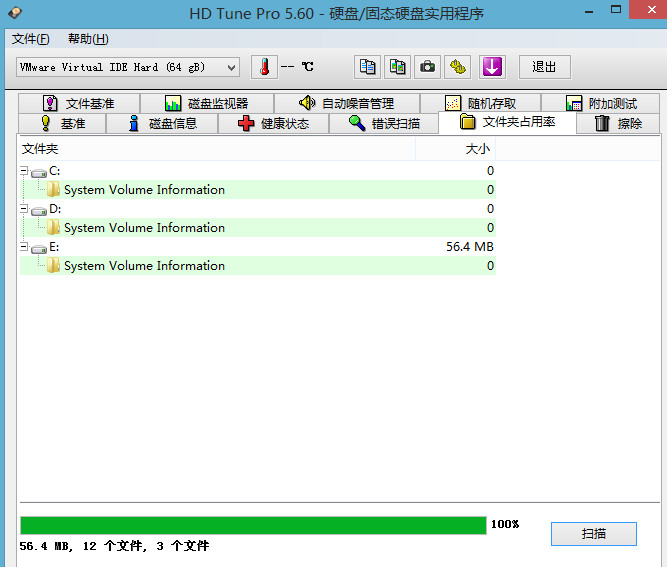
Task: Close the HD Tune Pro window
Action: point(651,10)
